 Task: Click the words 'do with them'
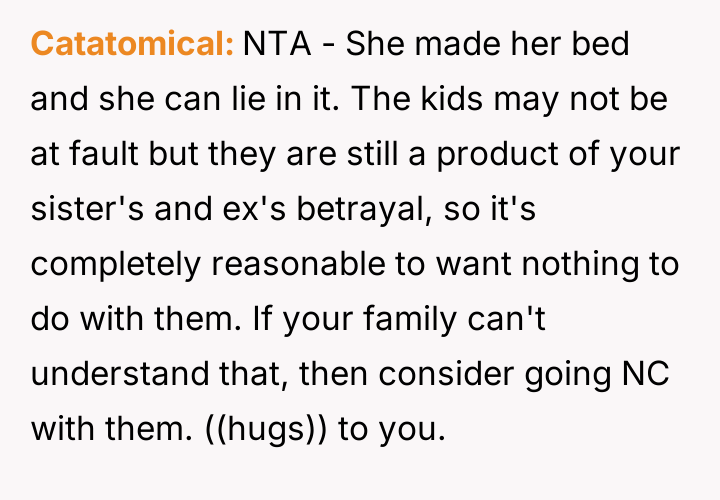[x=126, y=321]
